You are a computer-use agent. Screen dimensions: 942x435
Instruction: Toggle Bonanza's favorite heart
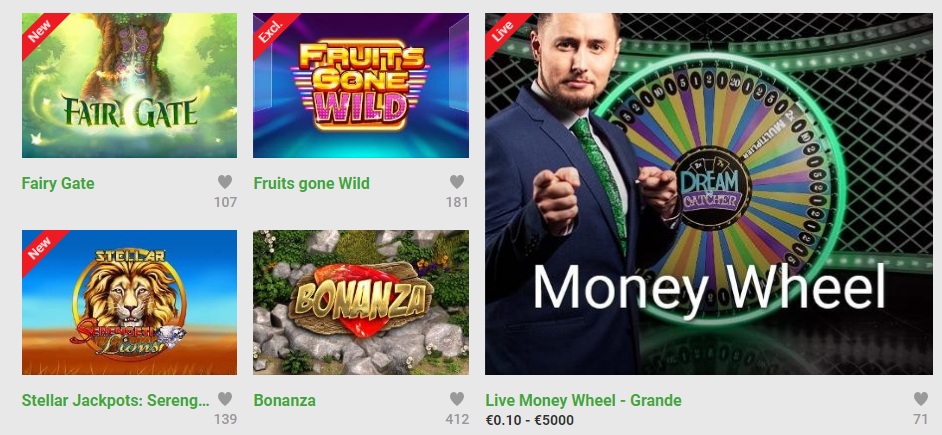tap(457, 398)
